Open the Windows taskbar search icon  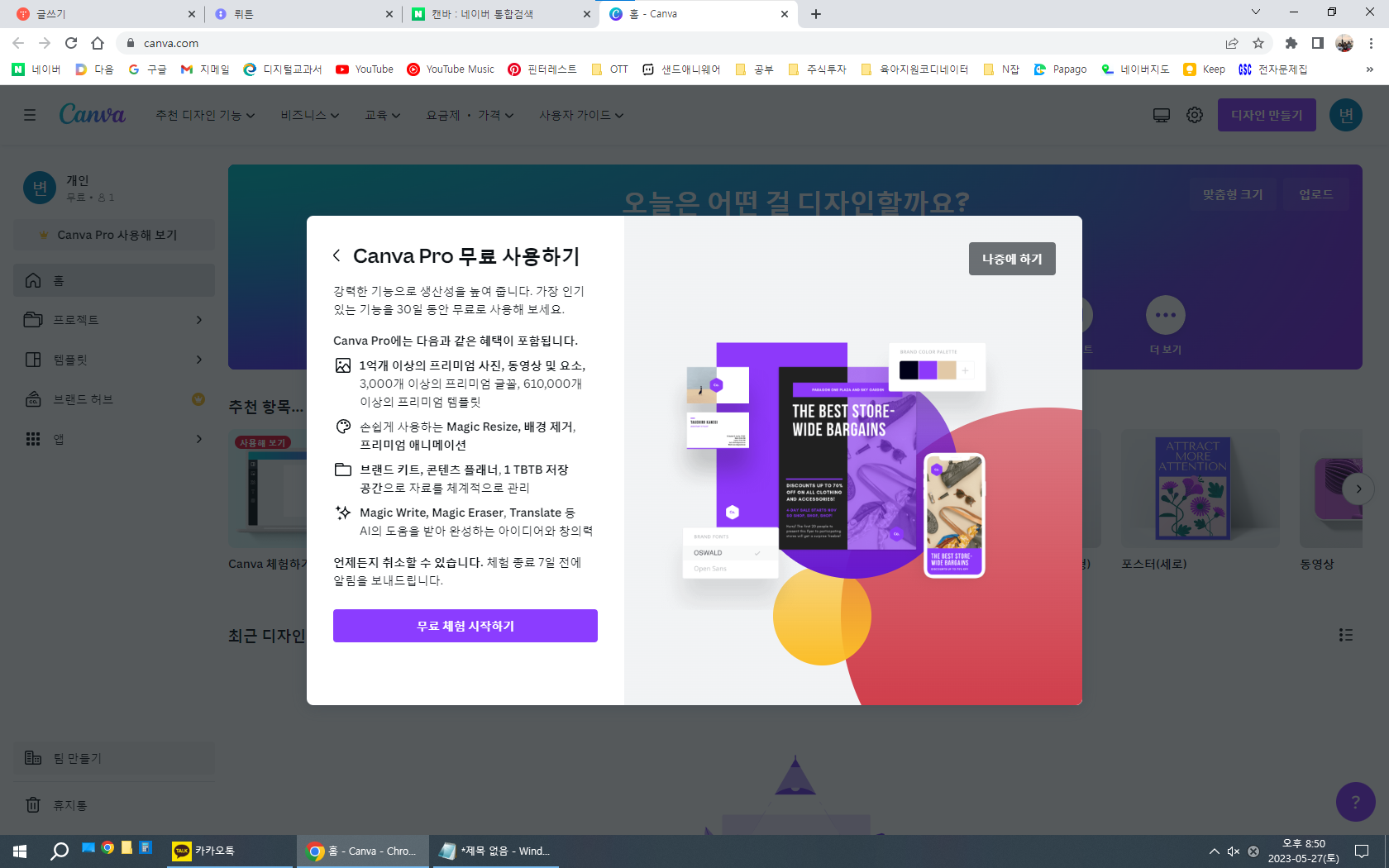click(x=60, y=851)
